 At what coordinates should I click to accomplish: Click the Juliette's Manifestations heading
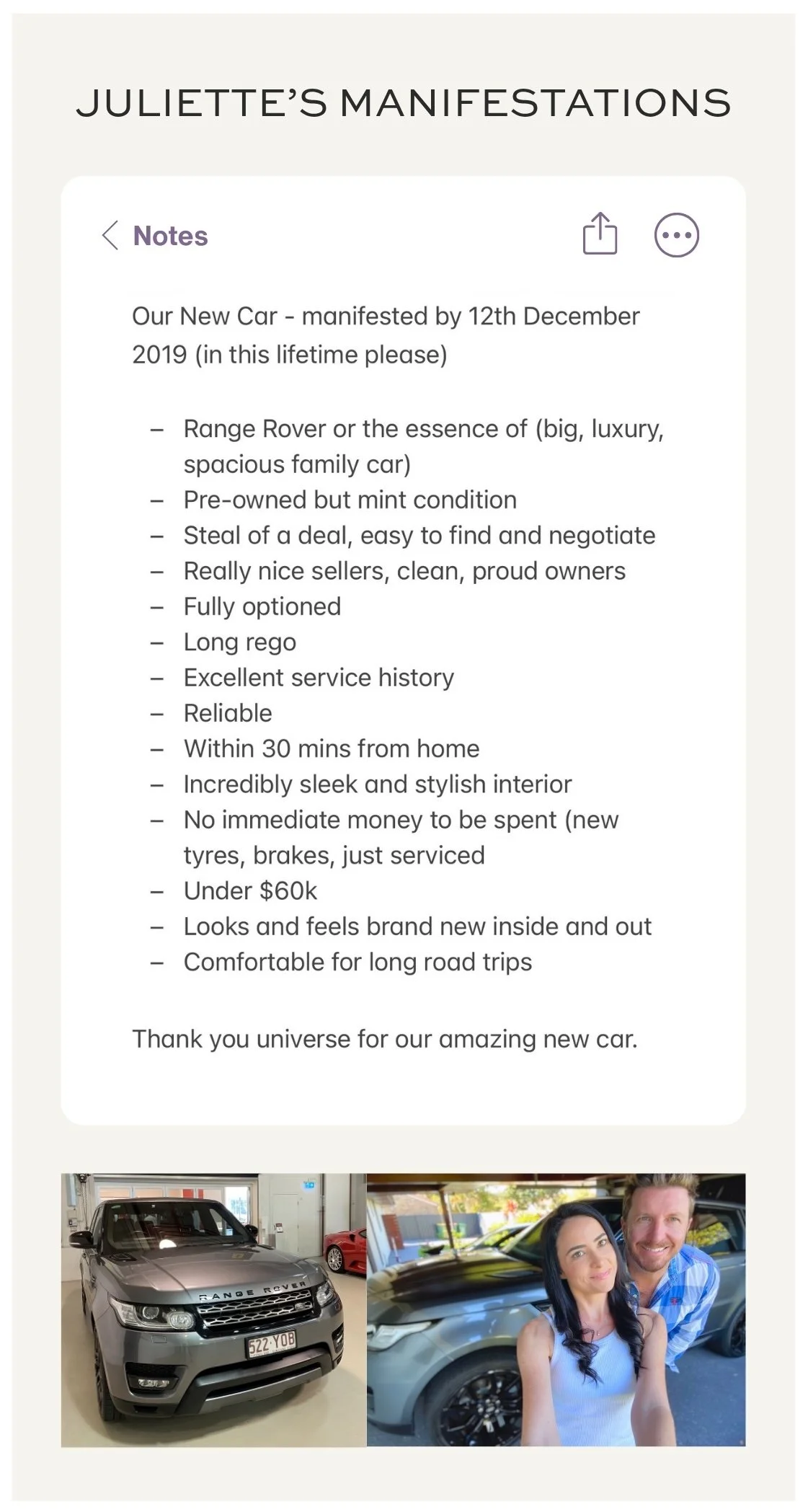[404, 102]
